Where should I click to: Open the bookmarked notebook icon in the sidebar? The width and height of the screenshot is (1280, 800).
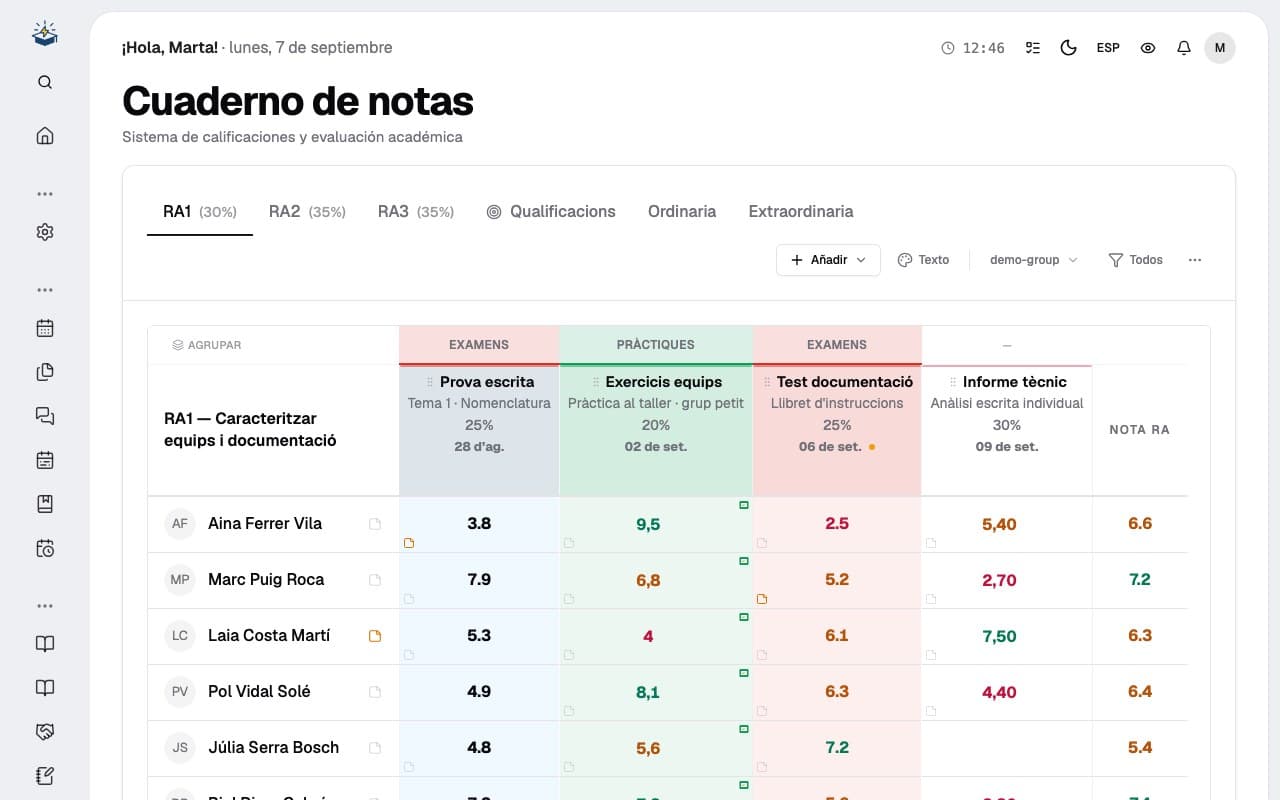[x=45, y=504]
